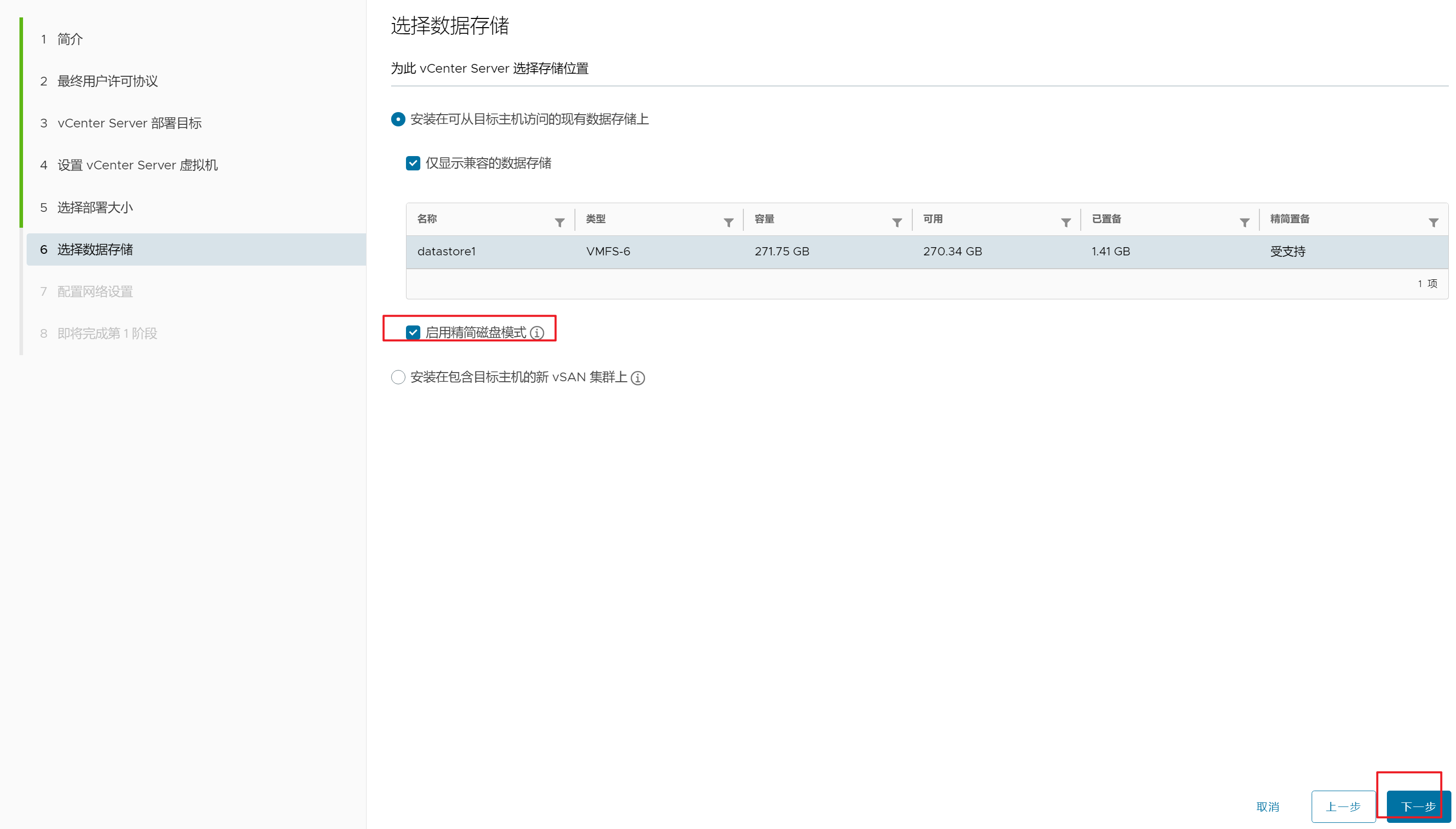
Task: Click the 上一步 button
Action: 1343,806
